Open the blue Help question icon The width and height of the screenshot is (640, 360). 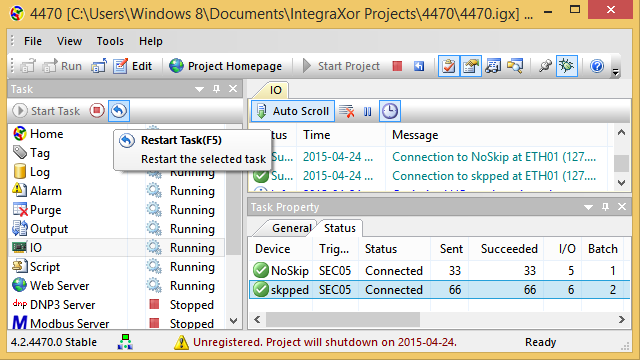pos(597,66)
